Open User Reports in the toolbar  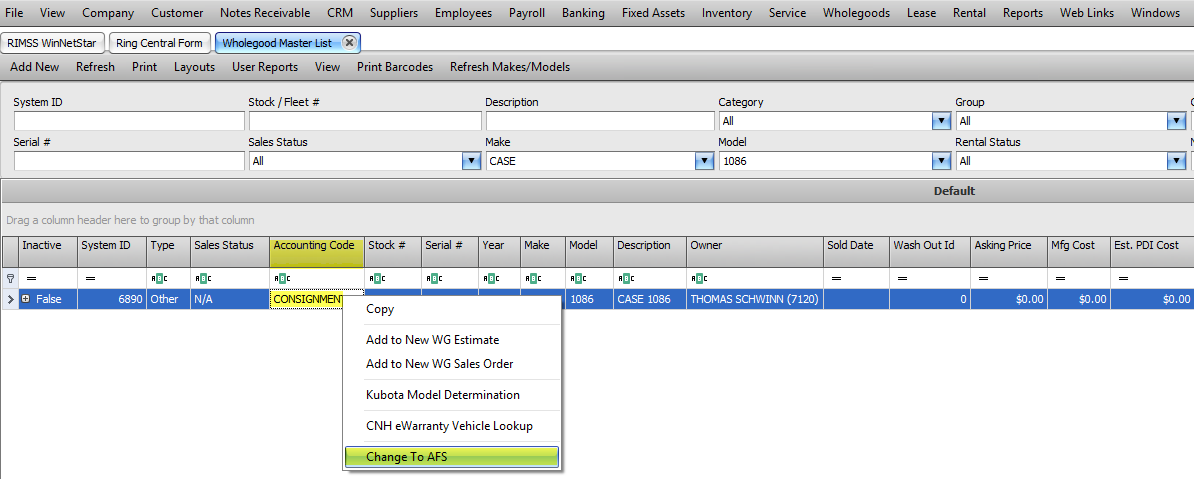(265, 67)
